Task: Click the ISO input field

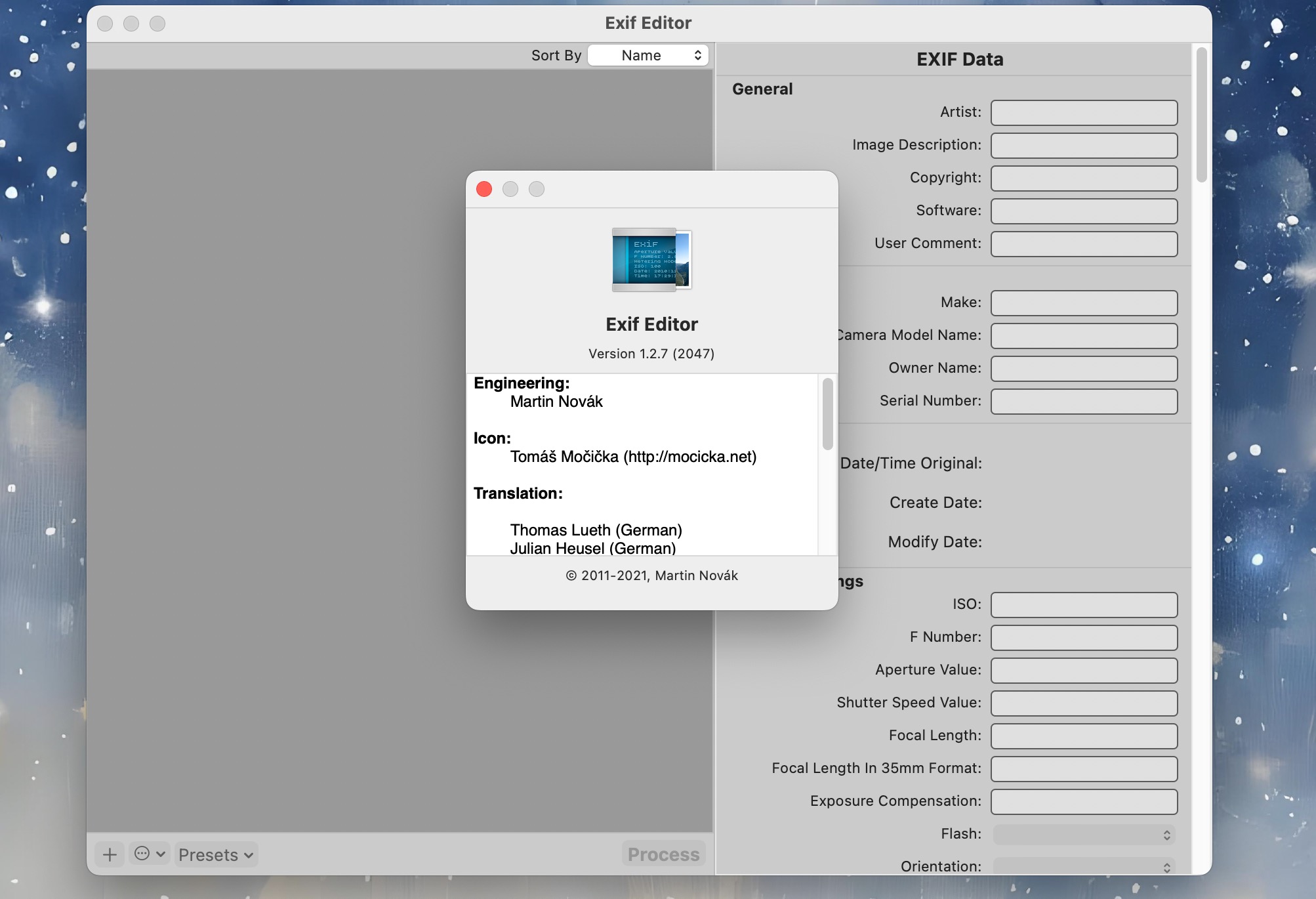Action: pyautogui.click(x=1084, y=604)
